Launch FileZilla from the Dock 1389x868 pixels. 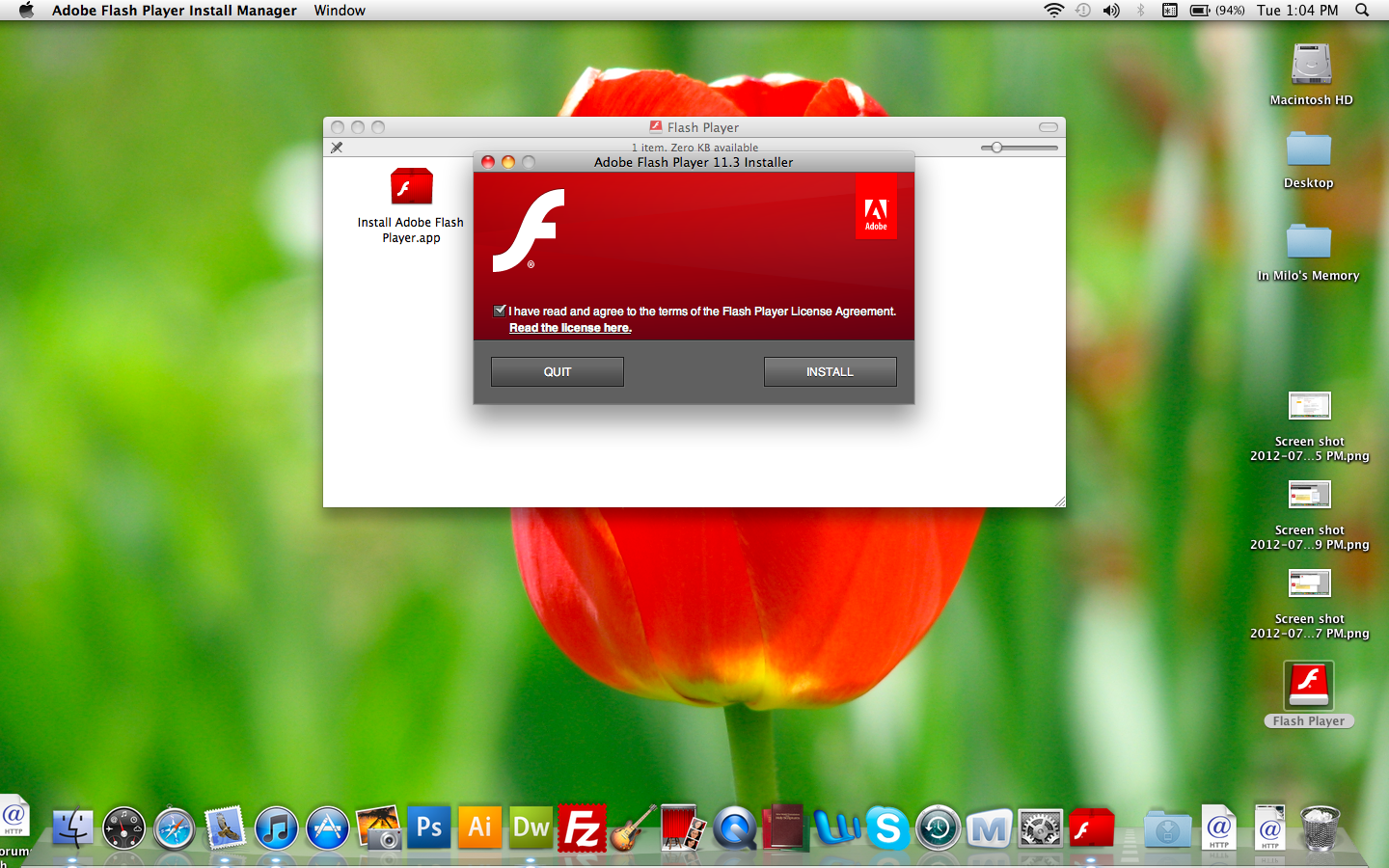(x=583, y=828)
